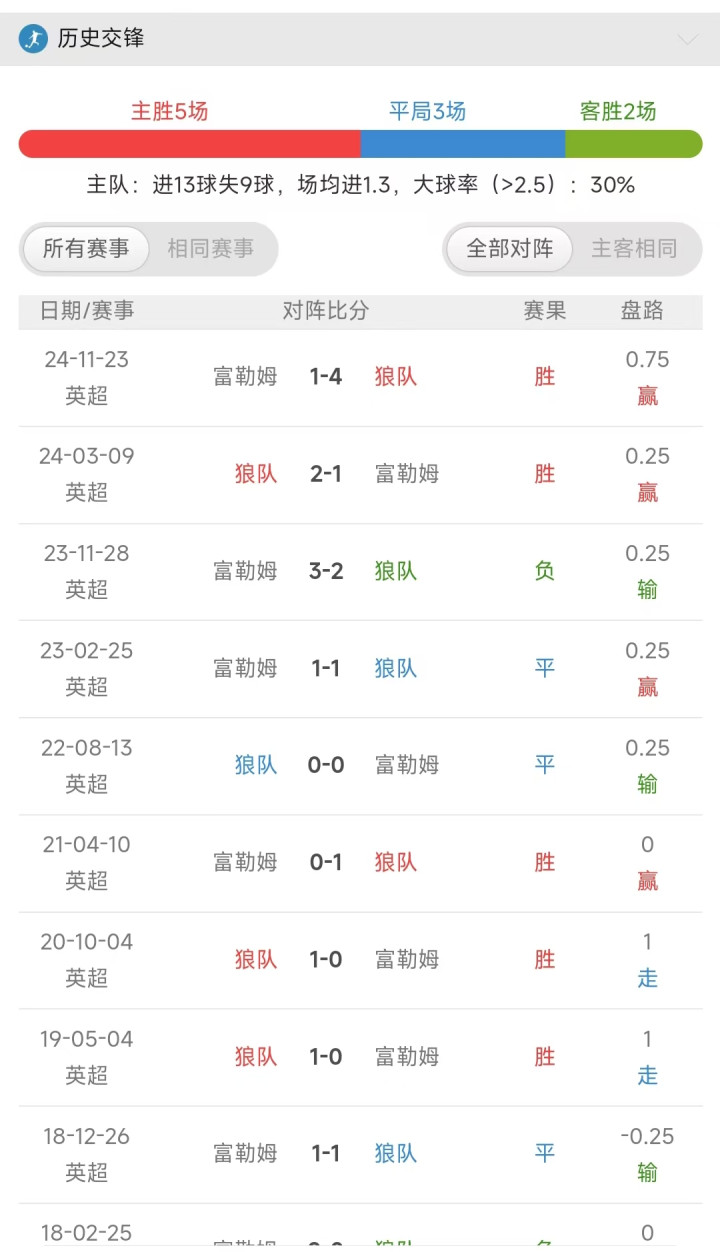This screenshot has width=720, height=1252.
Task: Tap 狼队 in the 22-08-13 match row
Action: (256, 765)
